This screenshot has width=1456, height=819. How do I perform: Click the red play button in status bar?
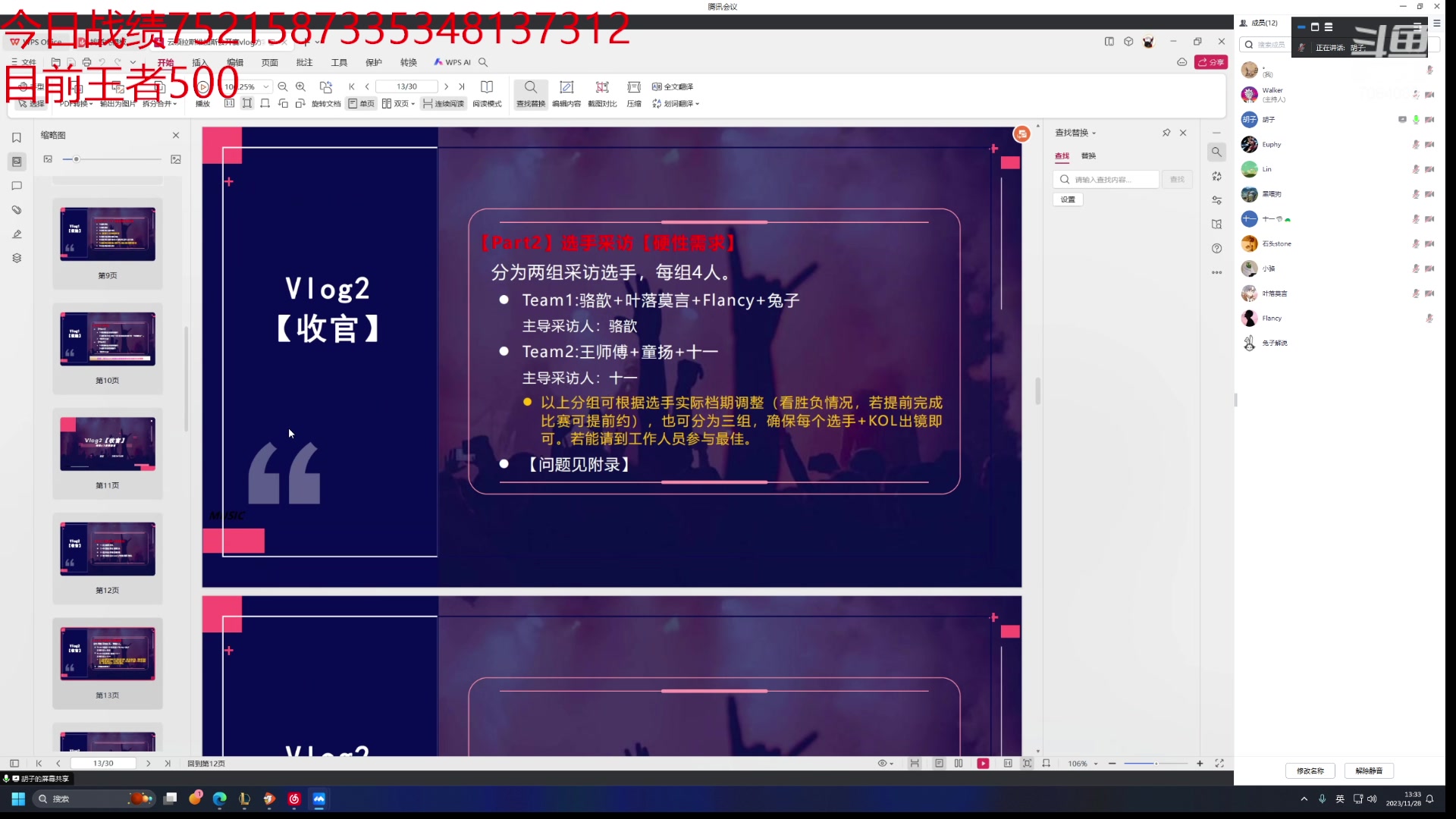pyautogui.click(x=983, y=764)
